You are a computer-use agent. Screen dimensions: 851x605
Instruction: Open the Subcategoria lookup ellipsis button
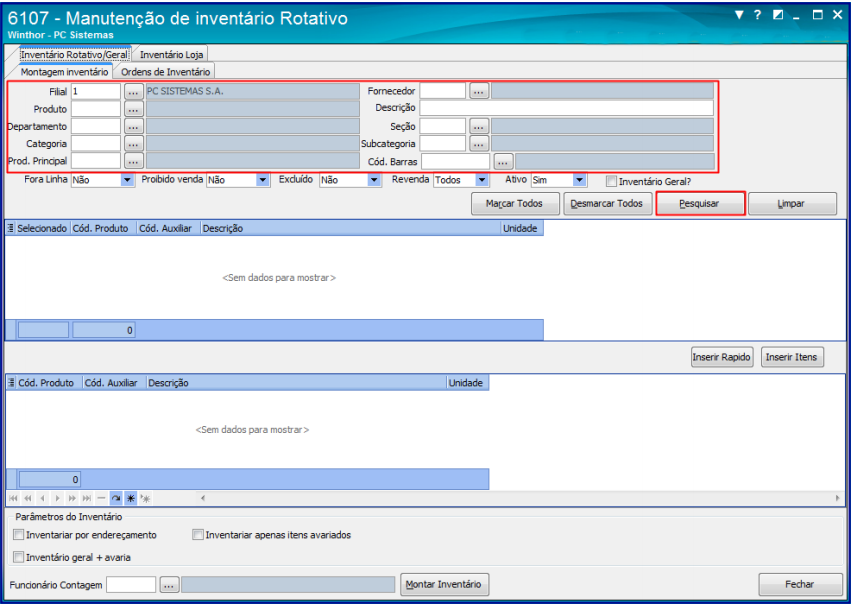click(478, 144)
